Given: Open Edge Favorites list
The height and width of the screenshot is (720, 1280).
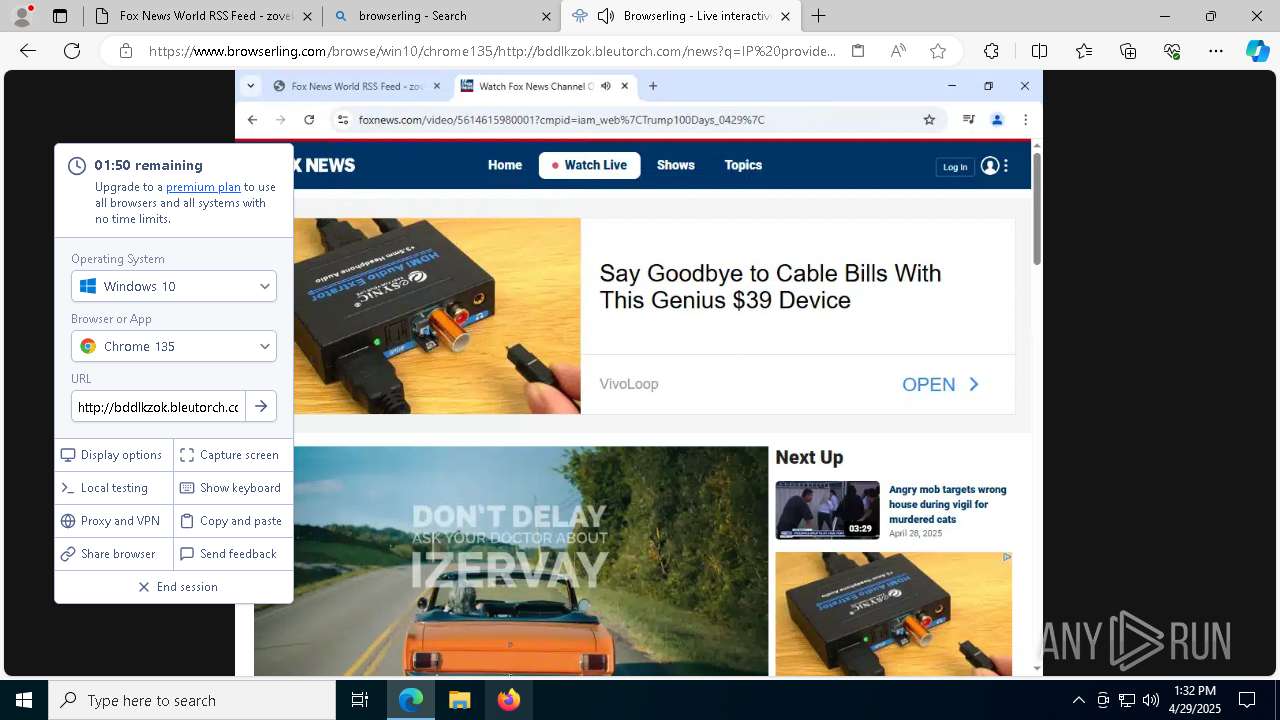Looking at the screenshot, I should click(x=1084, y=51).
